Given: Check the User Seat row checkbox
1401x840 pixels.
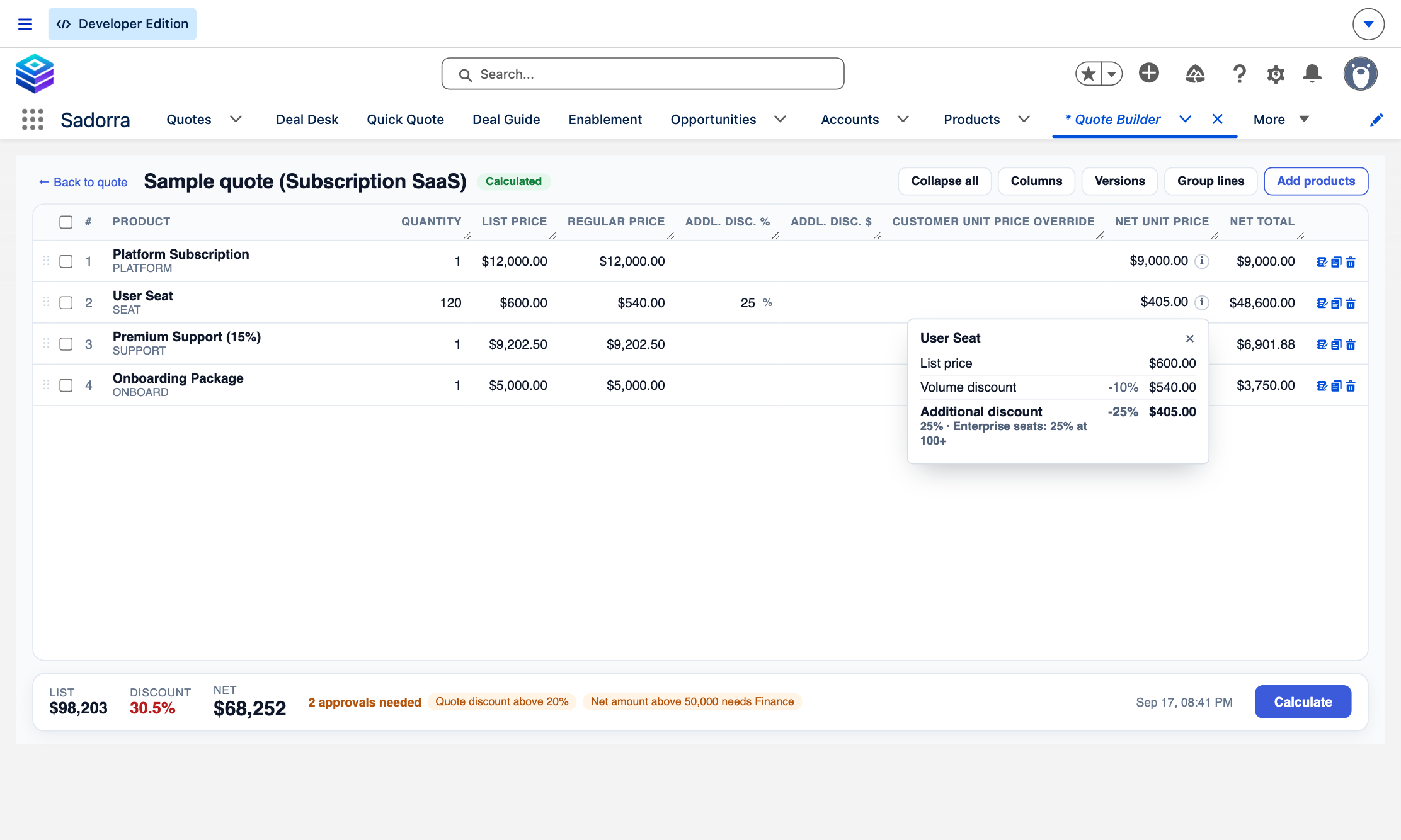Looking at the screenshot, I should (x=66, y=303).
